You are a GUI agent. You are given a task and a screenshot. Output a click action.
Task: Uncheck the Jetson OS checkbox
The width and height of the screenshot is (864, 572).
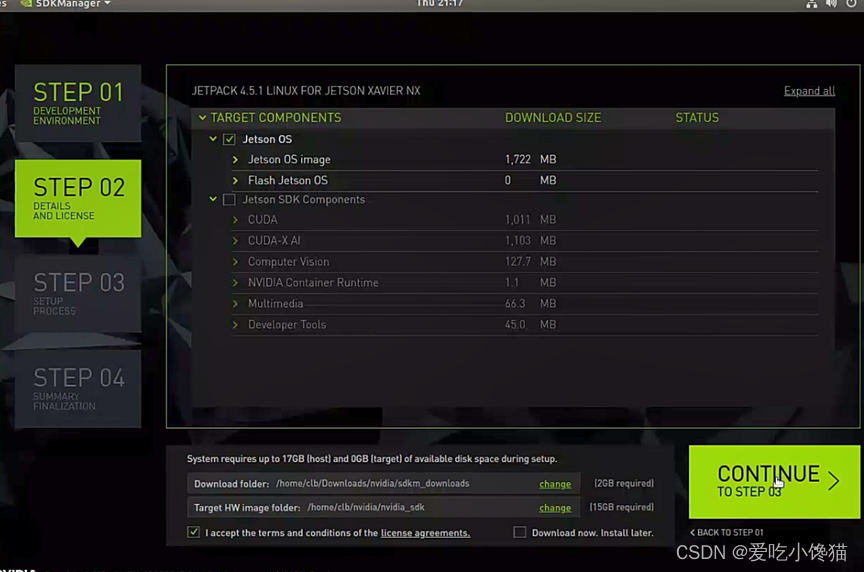click(229, 139)
